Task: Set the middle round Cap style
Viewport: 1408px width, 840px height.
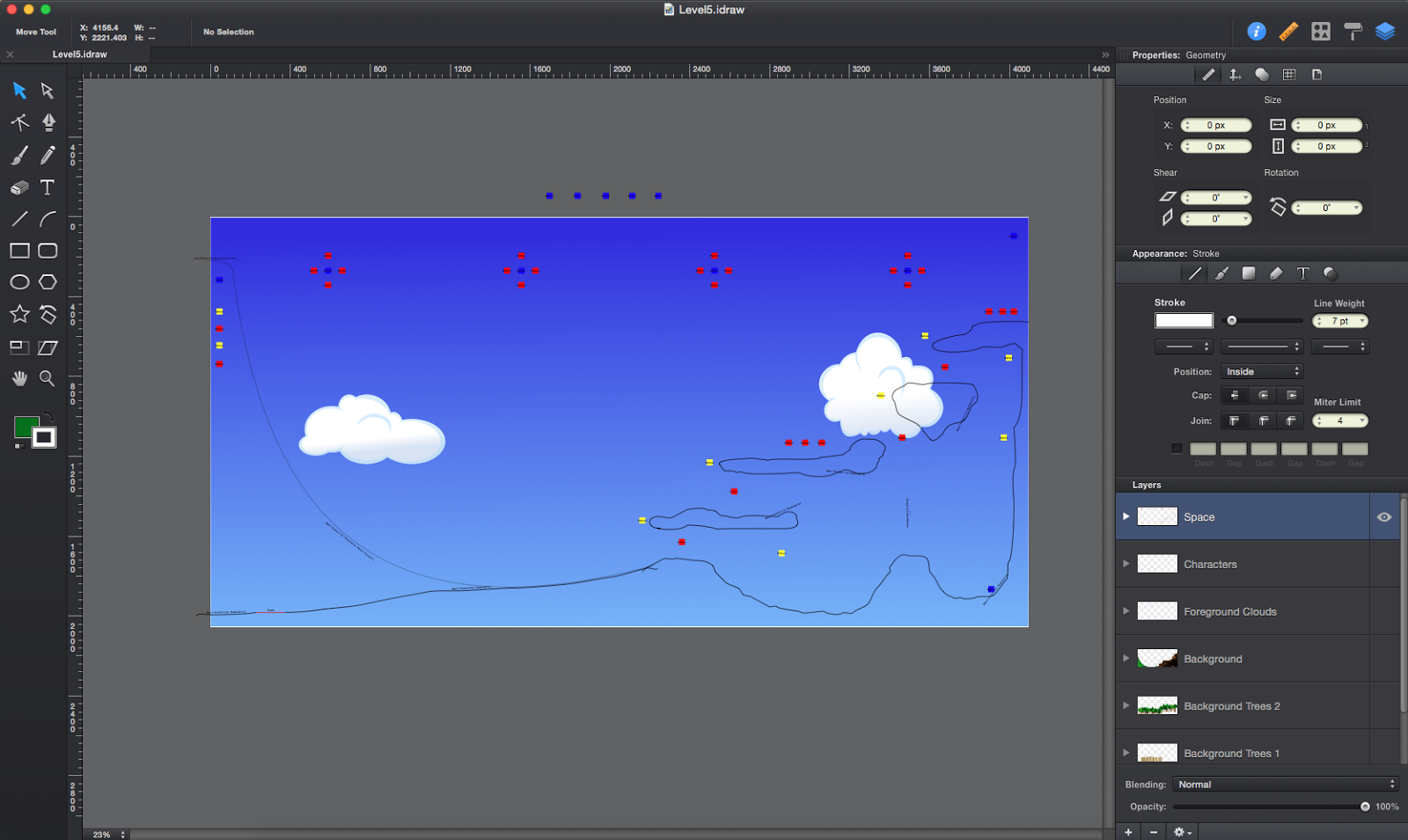Action: [x=1263, y=396]
